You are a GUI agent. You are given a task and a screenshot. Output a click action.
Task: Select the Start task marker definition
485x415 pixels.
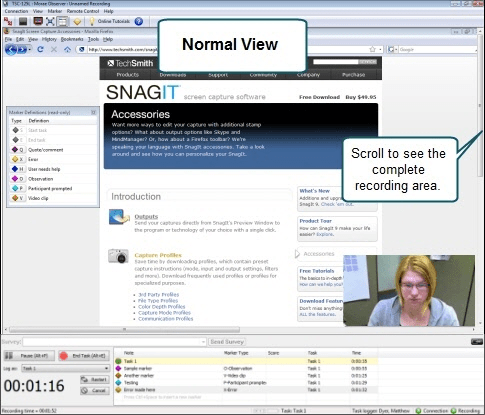(x=53, y=130)
